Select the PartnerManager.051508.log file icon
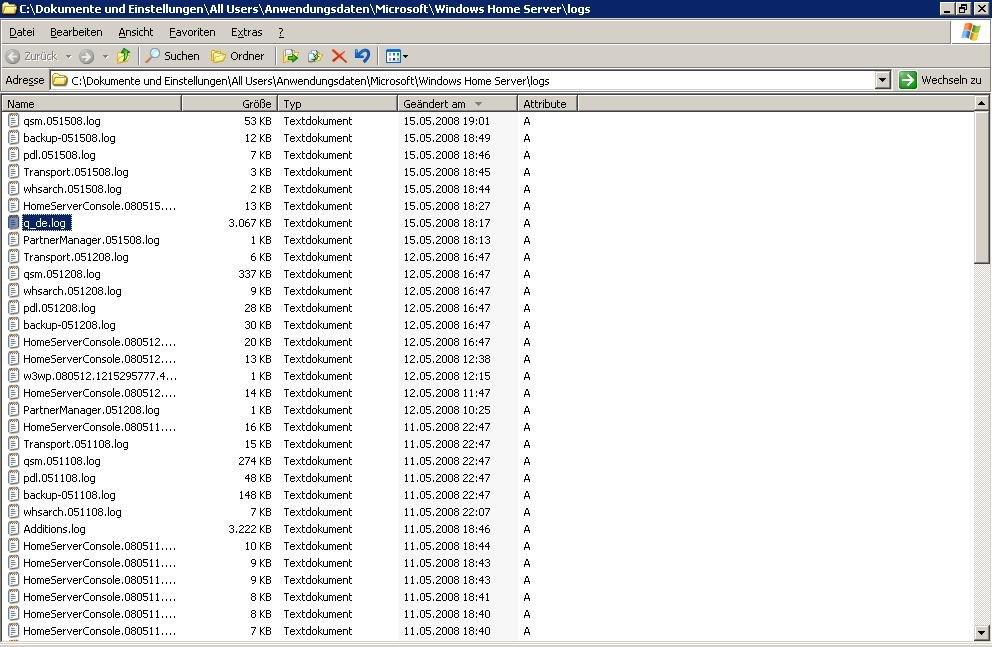The height and width of the screenshot is (647, 992). pyautogui.click(x=13, y=240)
